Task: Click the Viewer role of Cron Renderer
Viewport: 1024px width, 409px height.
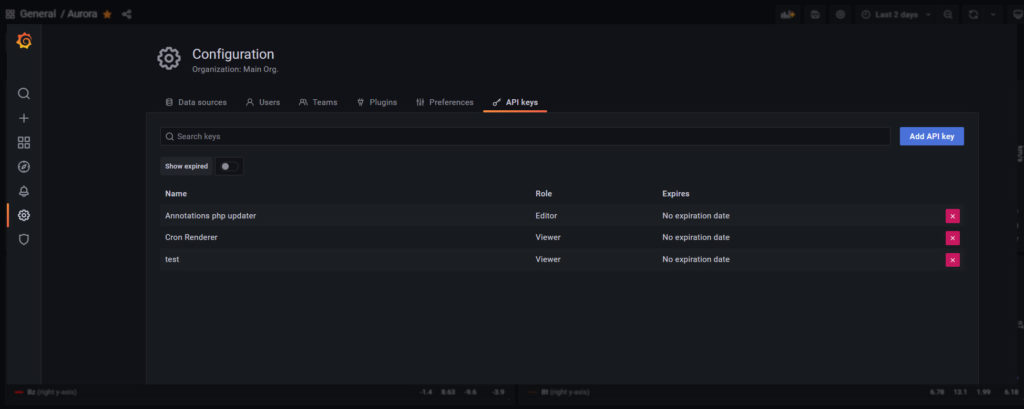Action: [x=548, y=237]
